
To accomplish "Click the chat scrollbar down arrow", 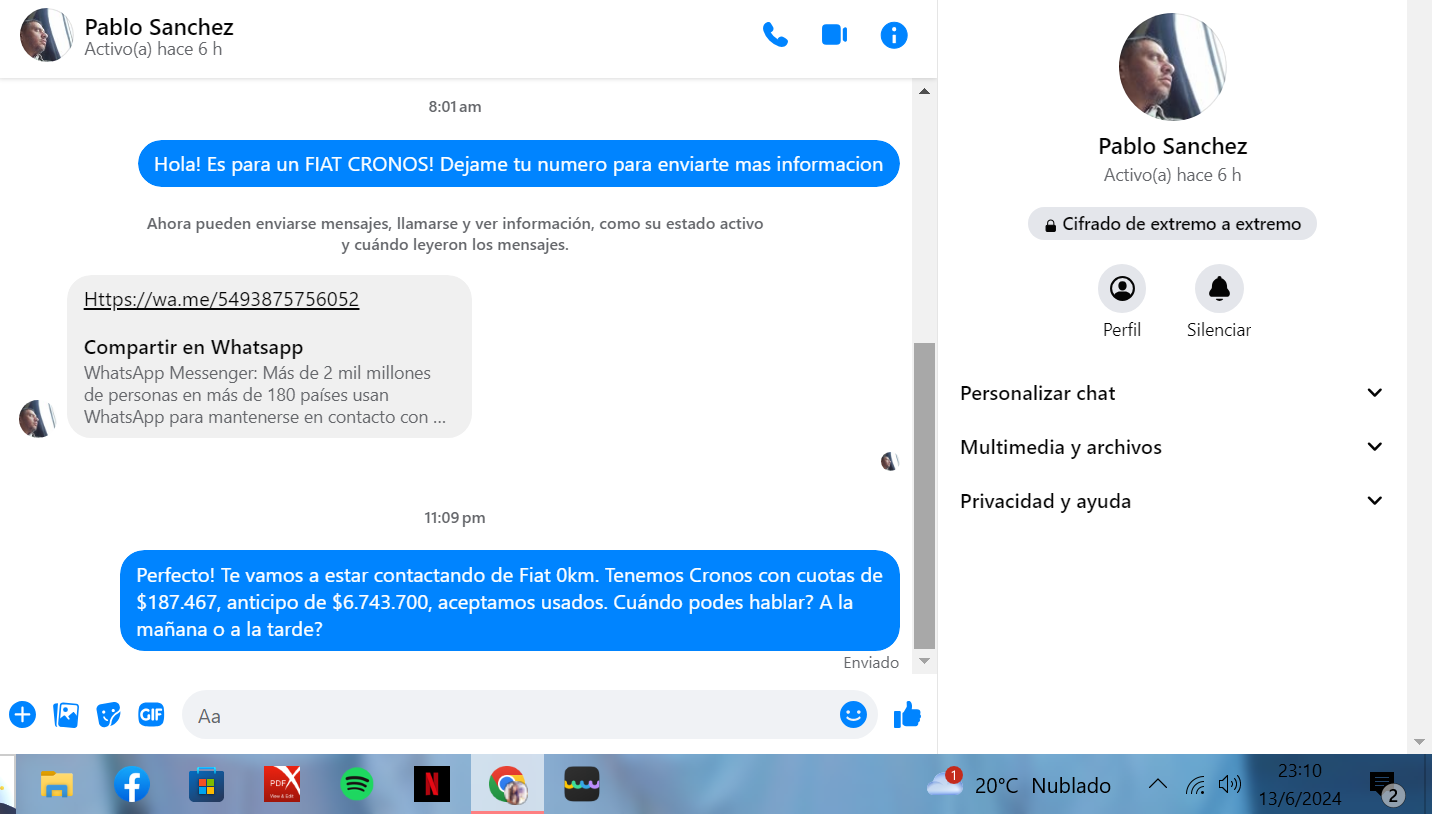I will coord(925,661).
